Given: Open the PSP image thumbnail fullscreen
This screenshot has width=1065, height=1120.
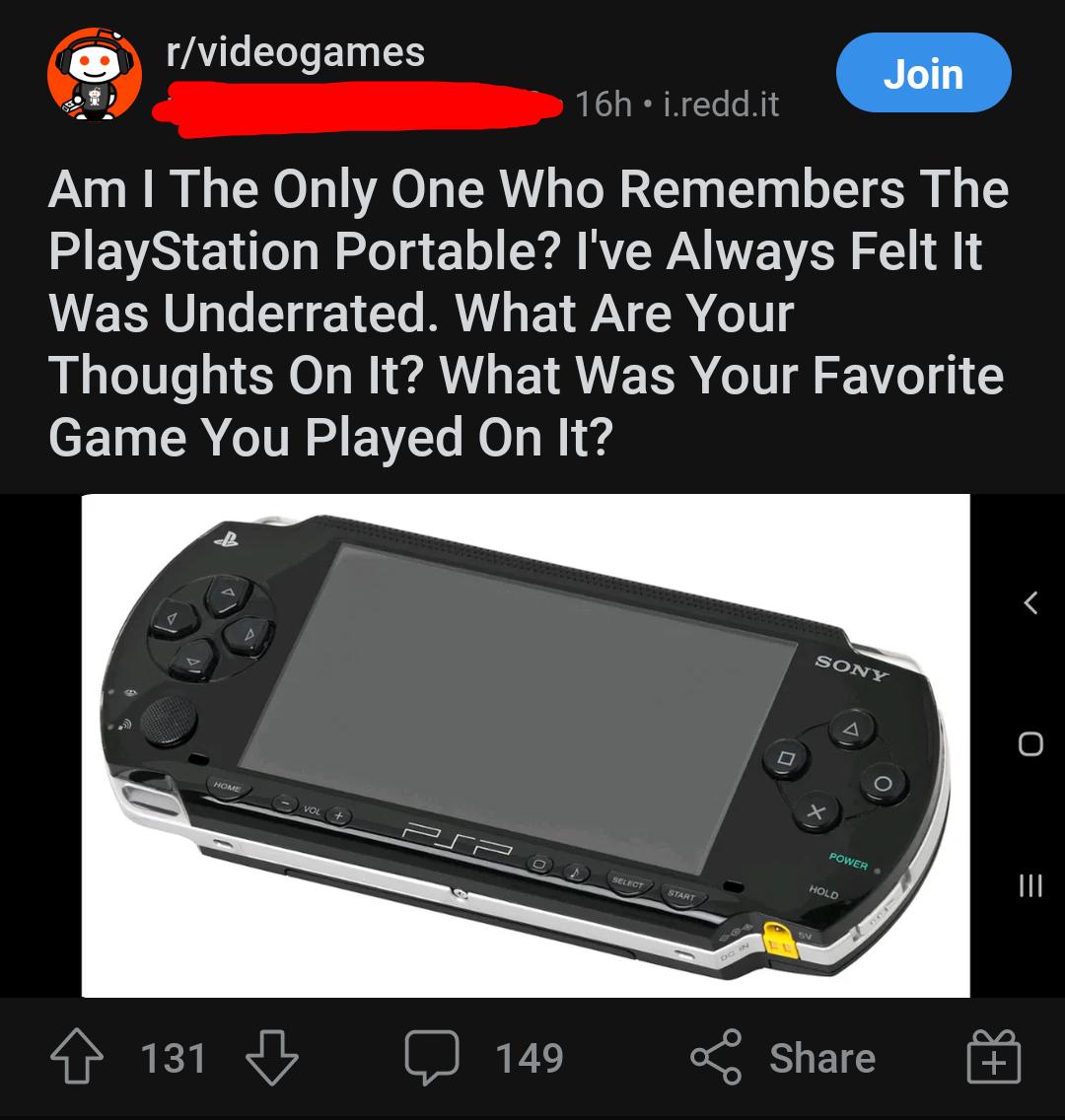Looking at the screenshot, I should [526, 745].
